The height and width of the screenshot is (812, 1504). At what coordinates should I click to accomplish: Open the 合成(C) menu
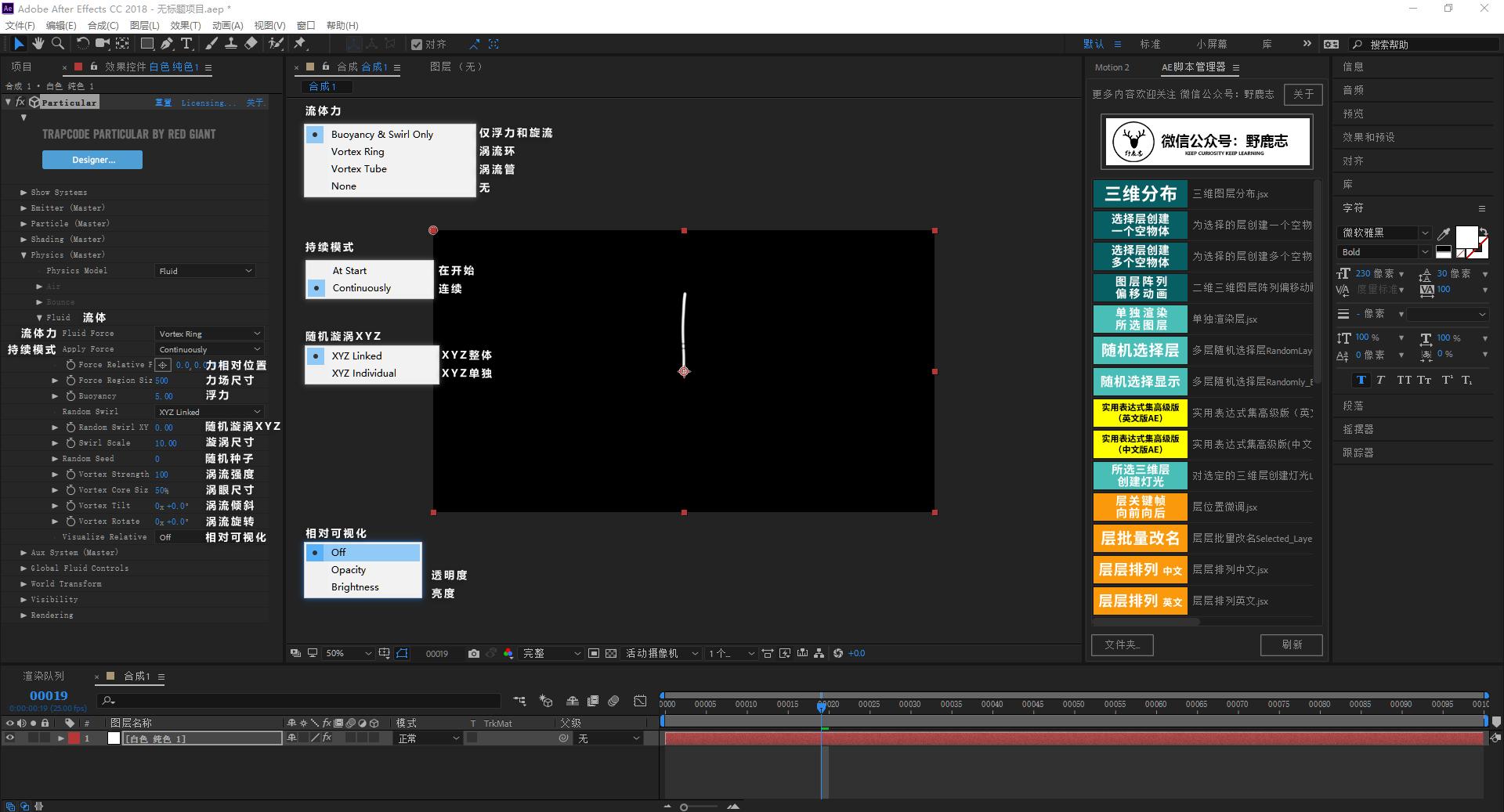pos(103,25)
